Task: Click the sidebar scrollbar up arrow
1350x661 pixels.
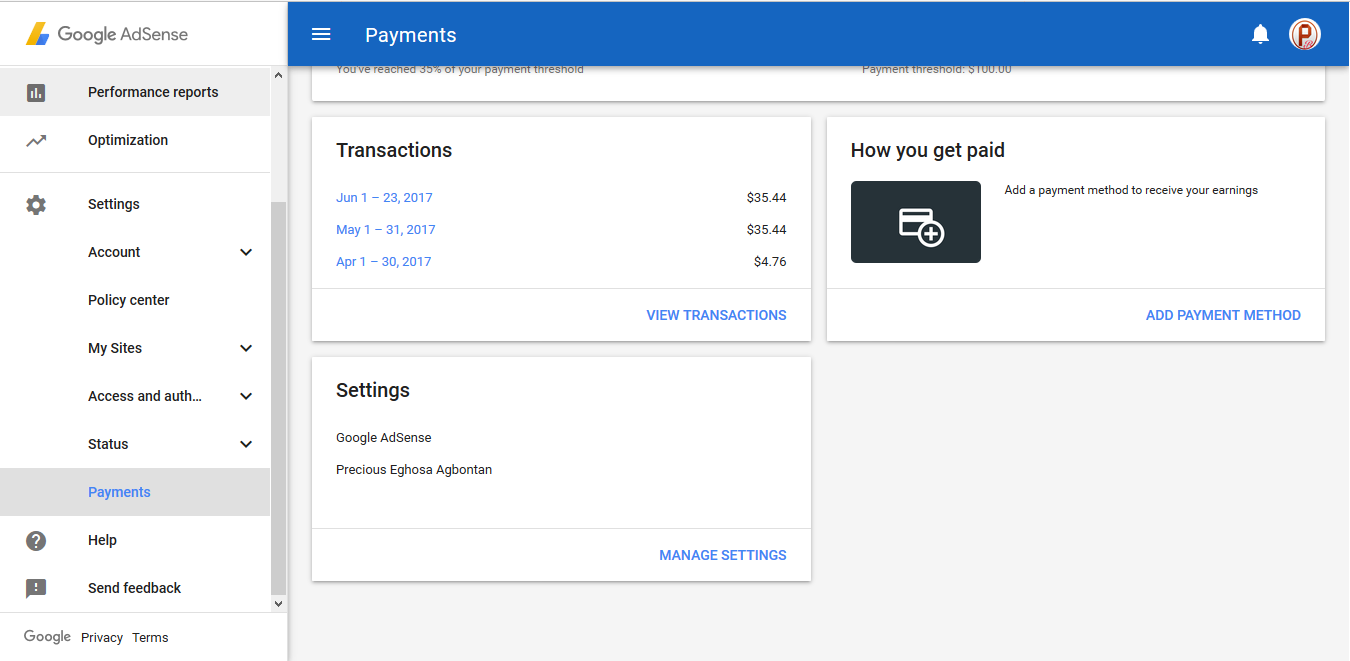Action: [x=278, y=76]
